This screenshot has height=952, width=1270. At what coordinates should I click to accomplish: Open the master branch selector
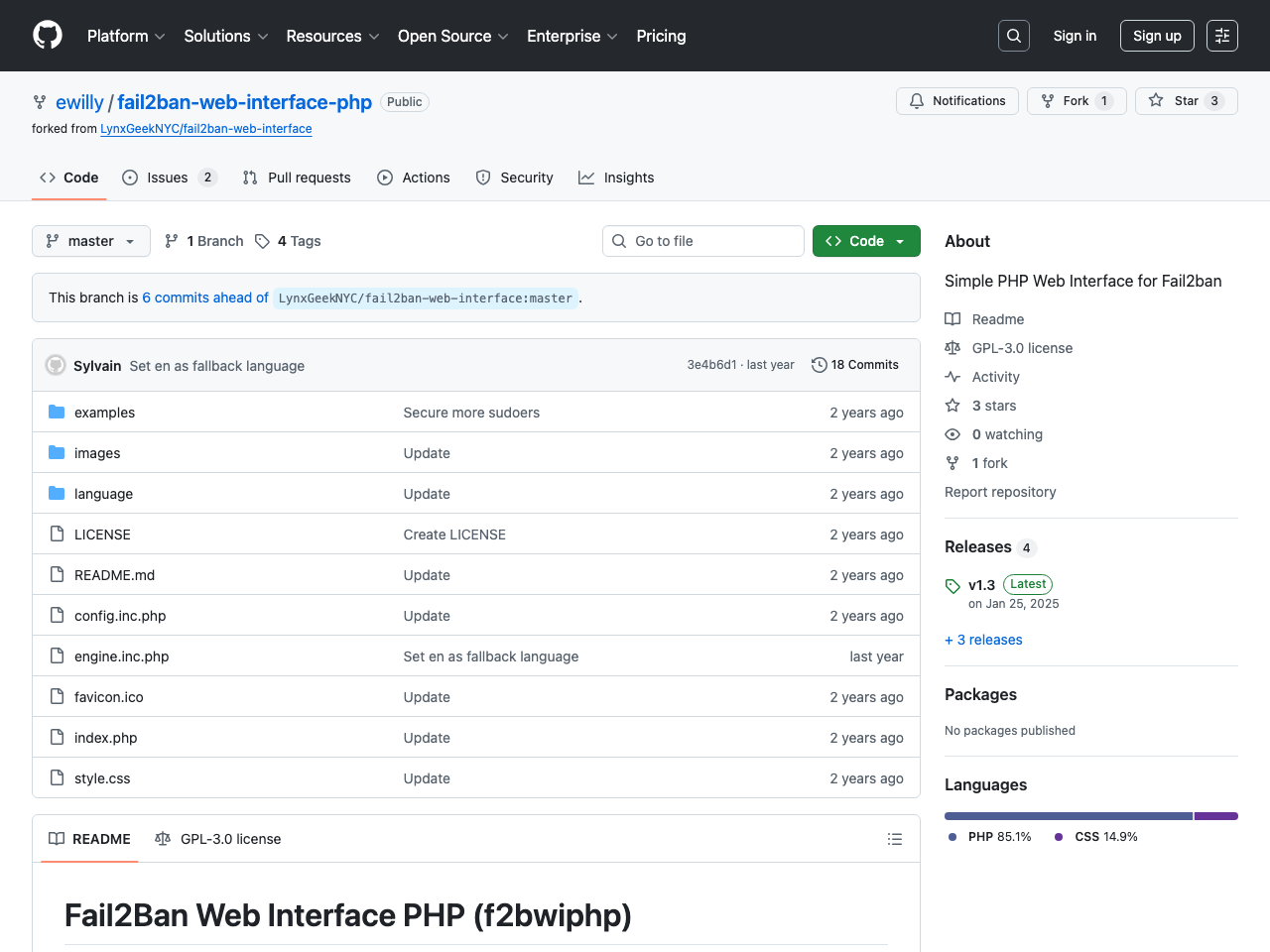click(x=90, y=241)
